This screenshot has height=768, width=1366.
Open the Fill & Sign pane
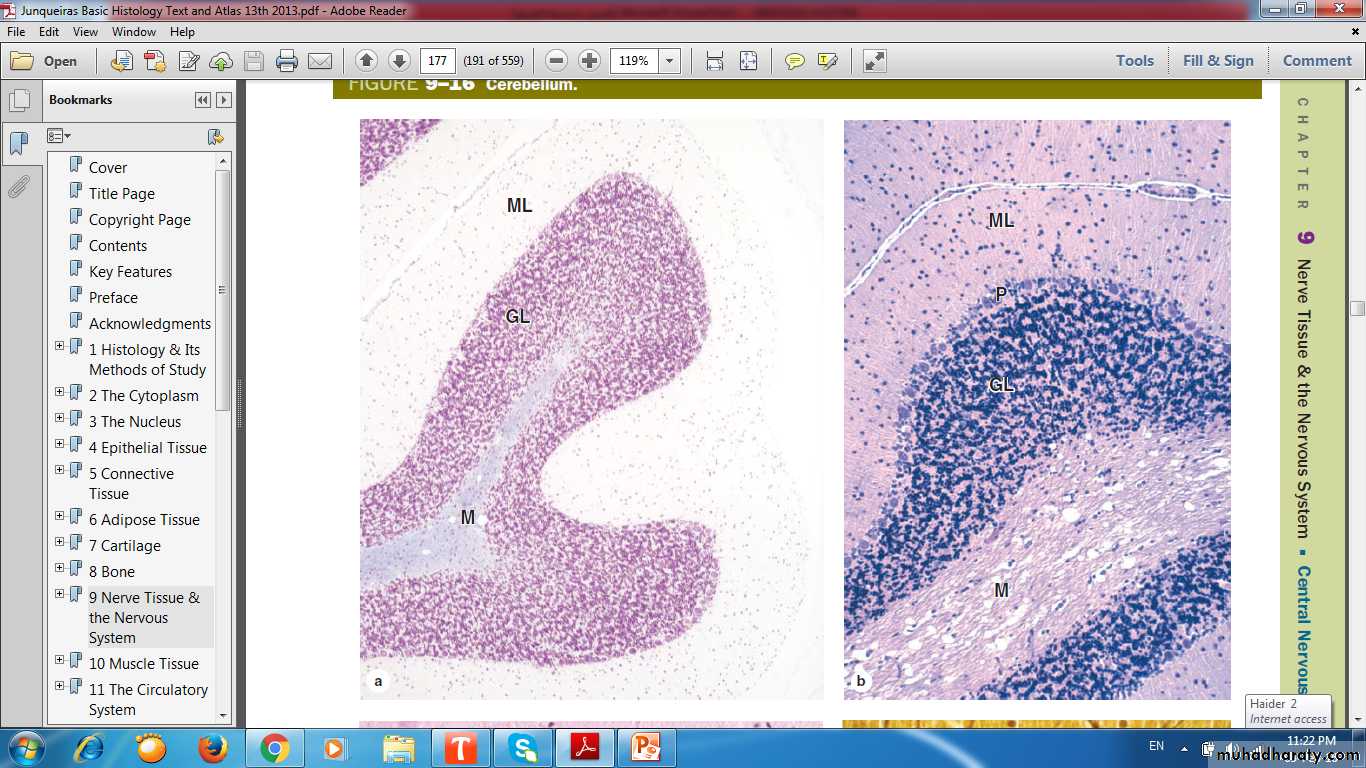point(1217,61)
